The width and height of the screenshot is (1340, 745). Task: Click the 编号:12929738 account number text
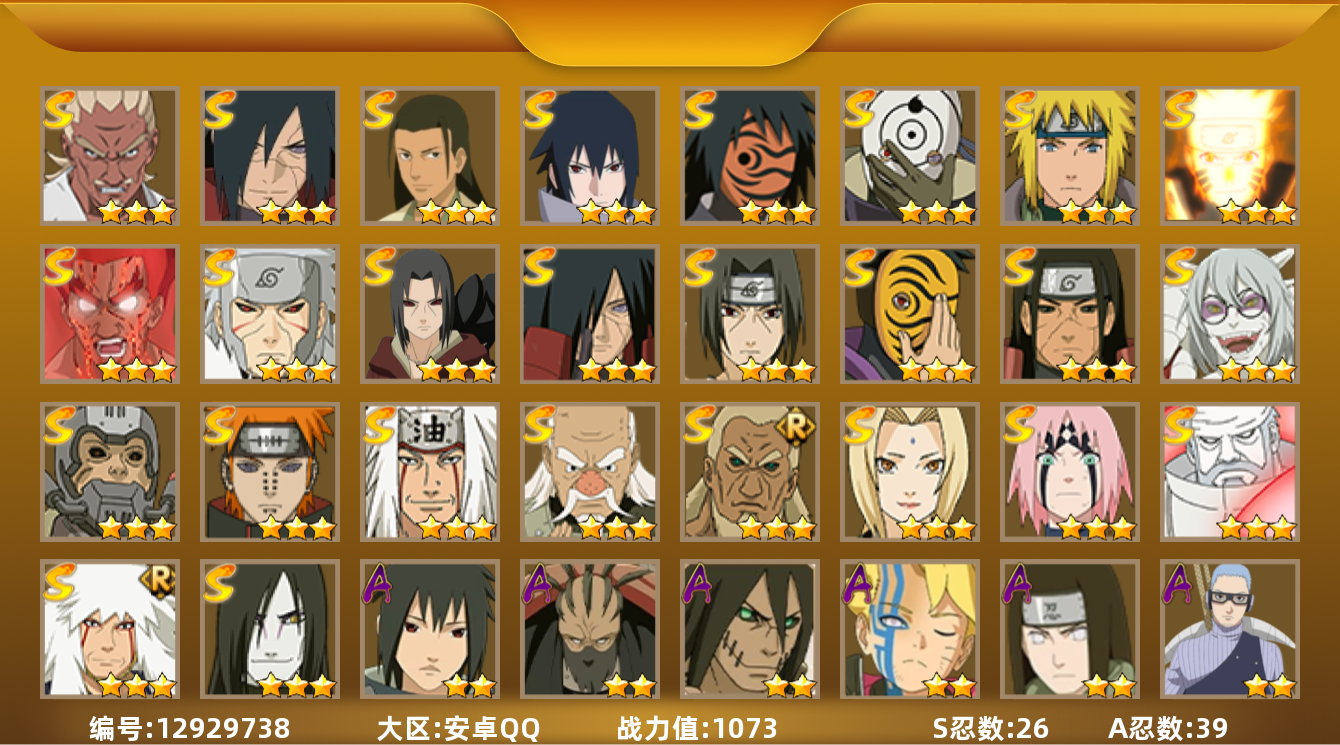coord(190,727)
